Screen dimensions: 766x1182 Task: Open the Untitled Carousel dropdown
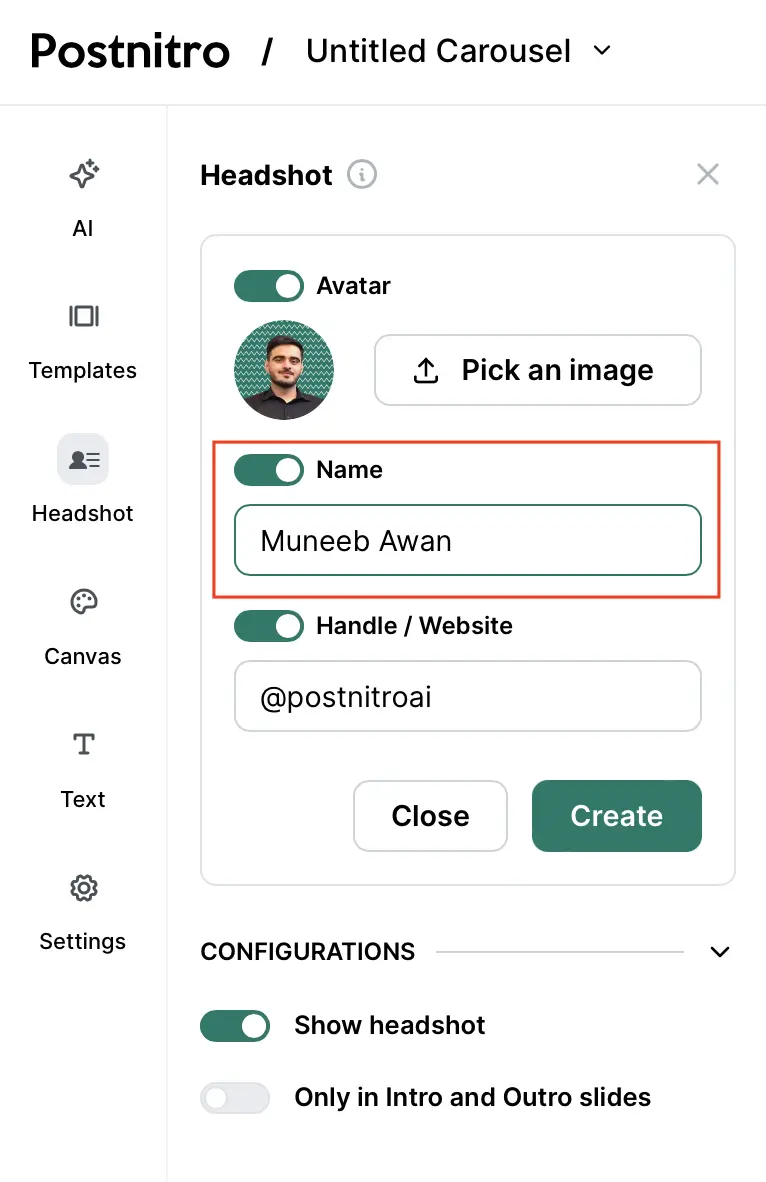[602, 50]
